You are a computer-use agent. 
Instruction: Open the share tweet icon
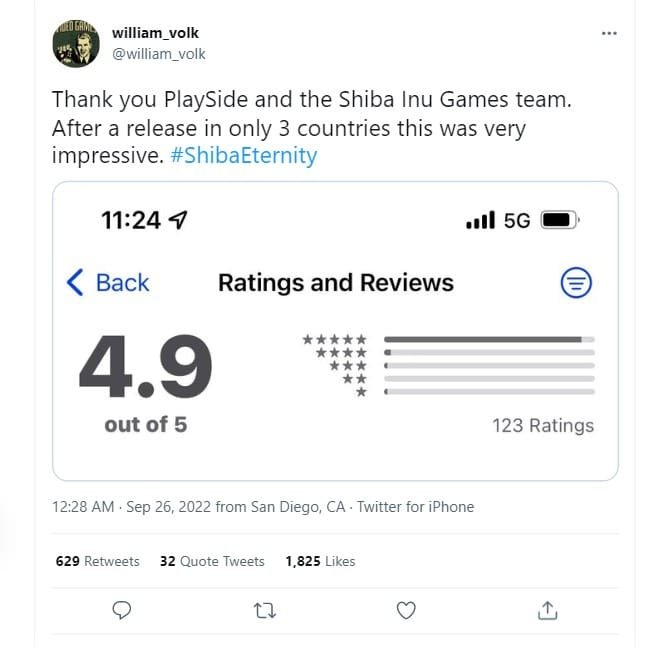coord(547,609)
